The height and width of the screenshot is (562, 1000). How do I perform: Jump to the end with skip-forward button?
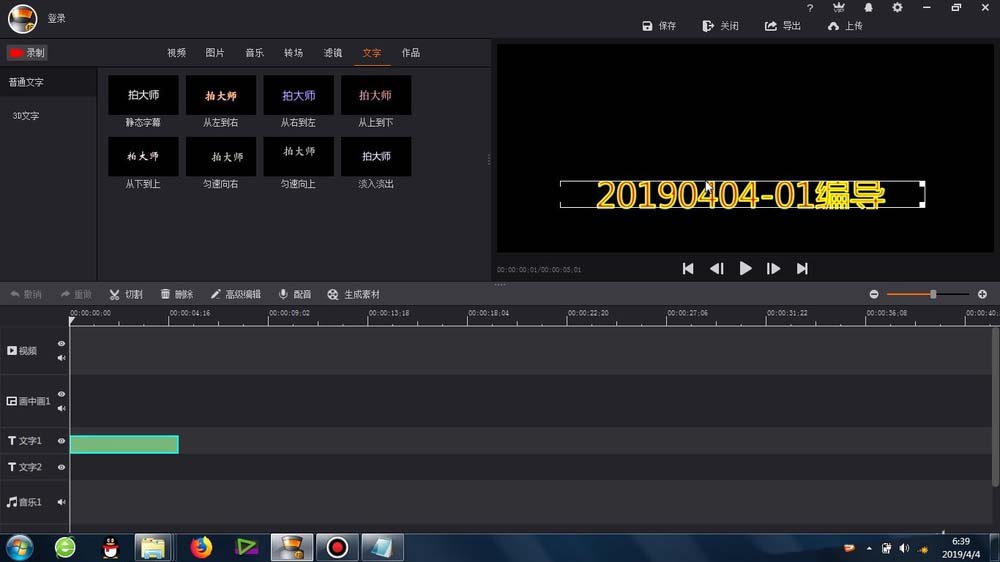[802, 268]
